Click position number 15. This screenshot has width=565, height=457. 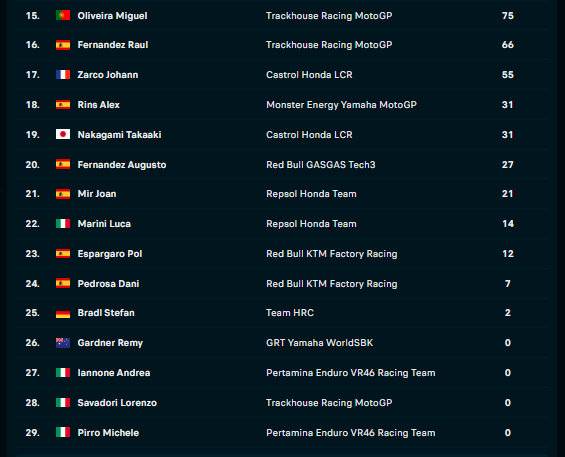[32, 15]
